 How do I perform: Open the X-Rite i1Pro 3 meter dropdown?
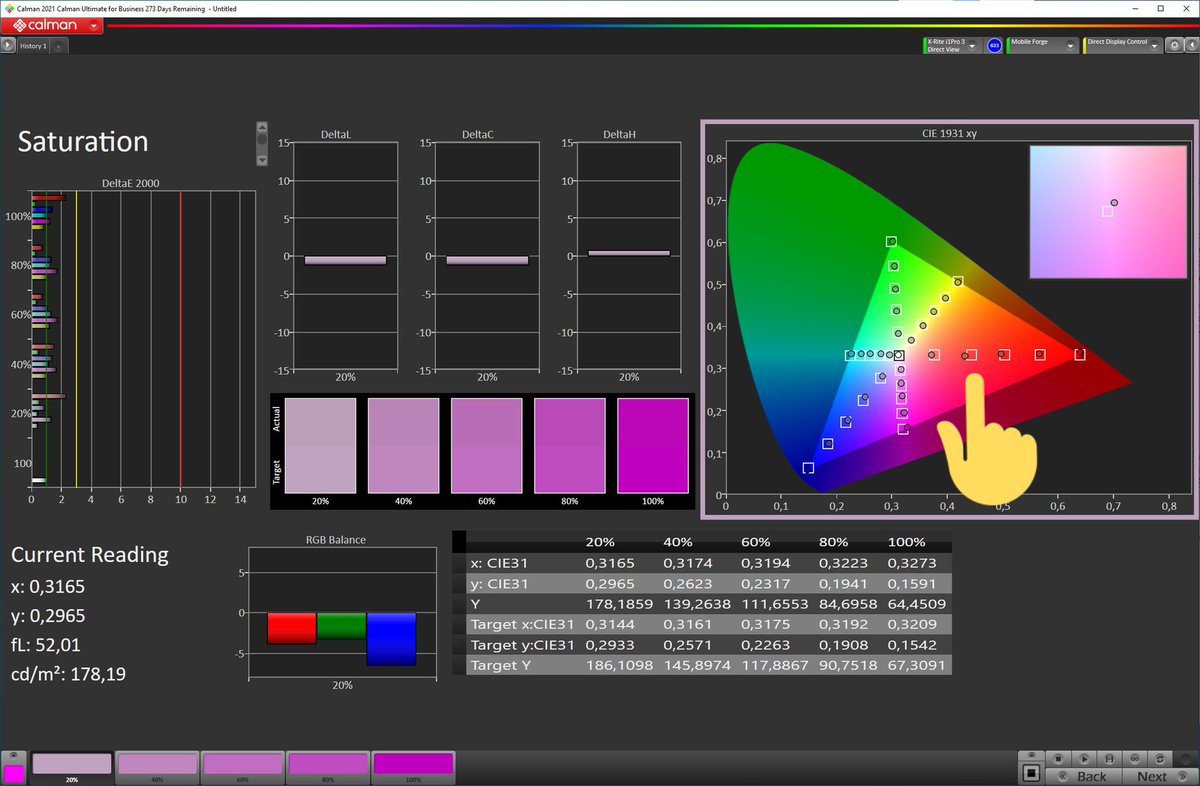tap(972, 46)
